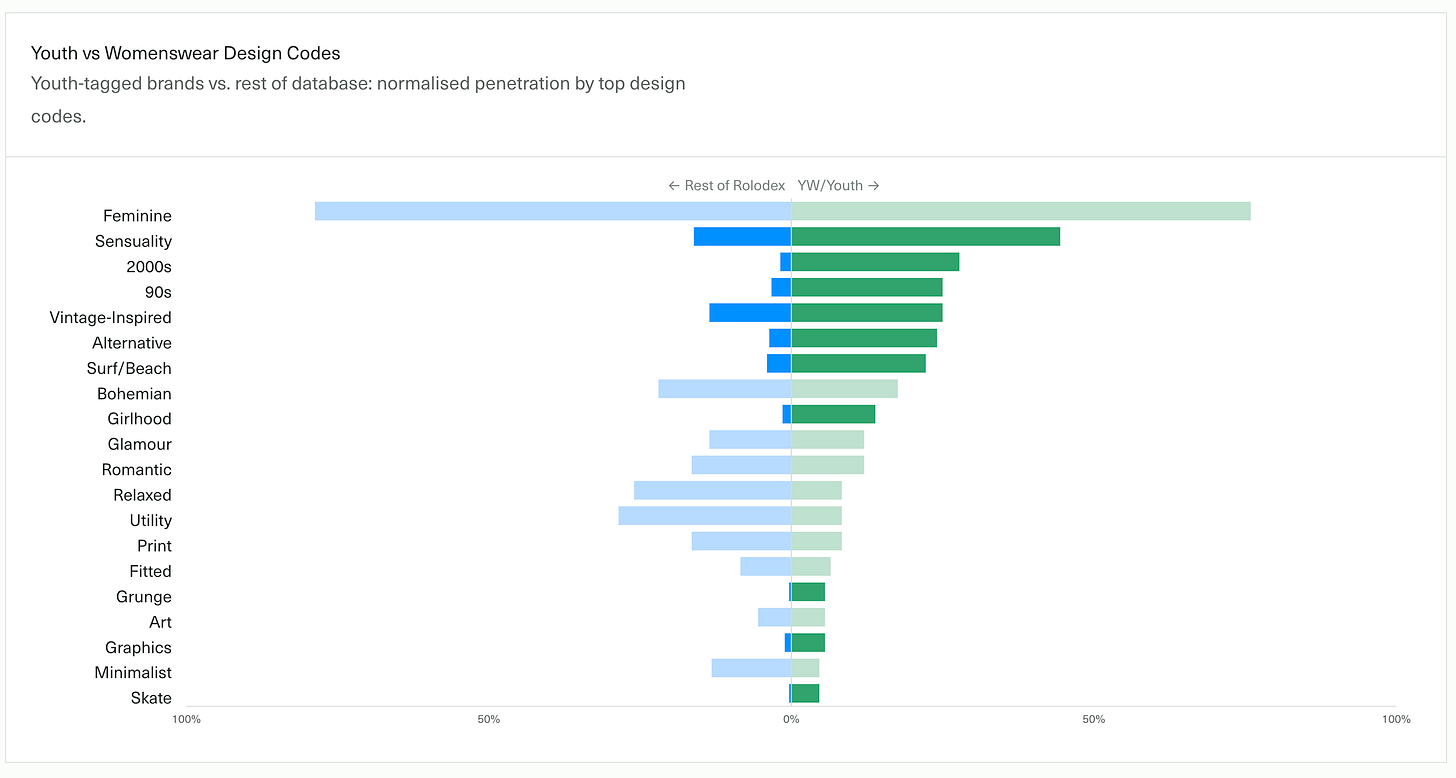
Task: Click the 2000s green bar
Action: 875,262
